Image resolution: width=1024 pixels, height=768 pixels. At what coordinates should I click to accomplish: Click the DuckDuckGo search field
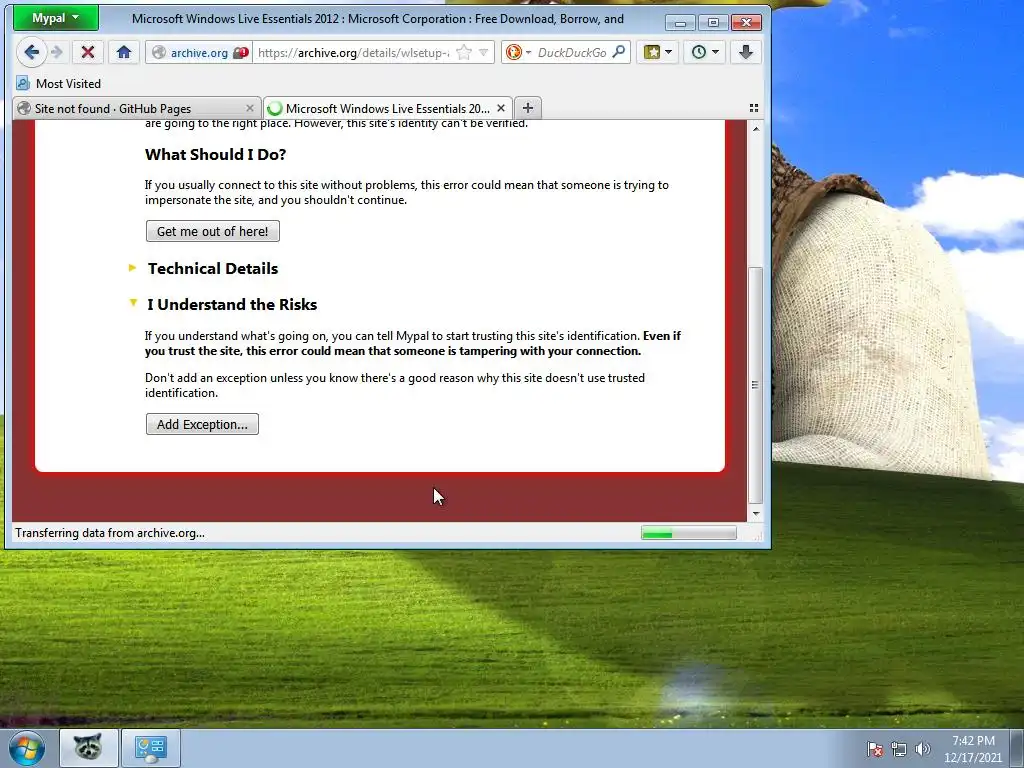coord(572,53)
